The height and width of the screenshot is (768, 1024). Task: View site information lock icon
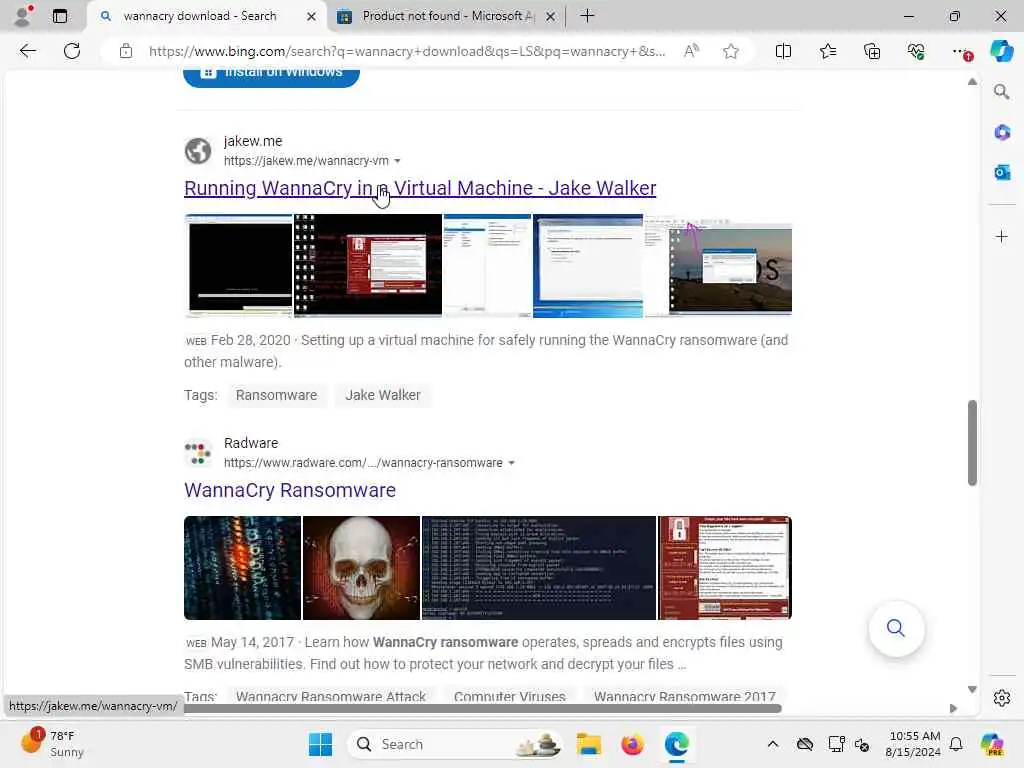click(125, 51)
